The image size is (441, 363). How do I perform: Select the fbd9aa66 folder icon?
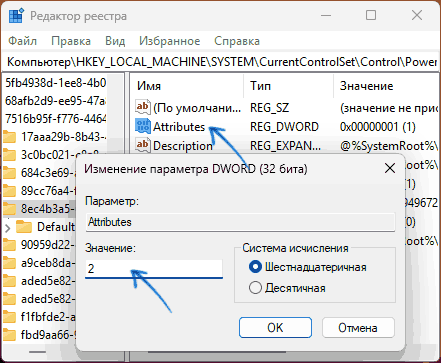tap(10, 335)
